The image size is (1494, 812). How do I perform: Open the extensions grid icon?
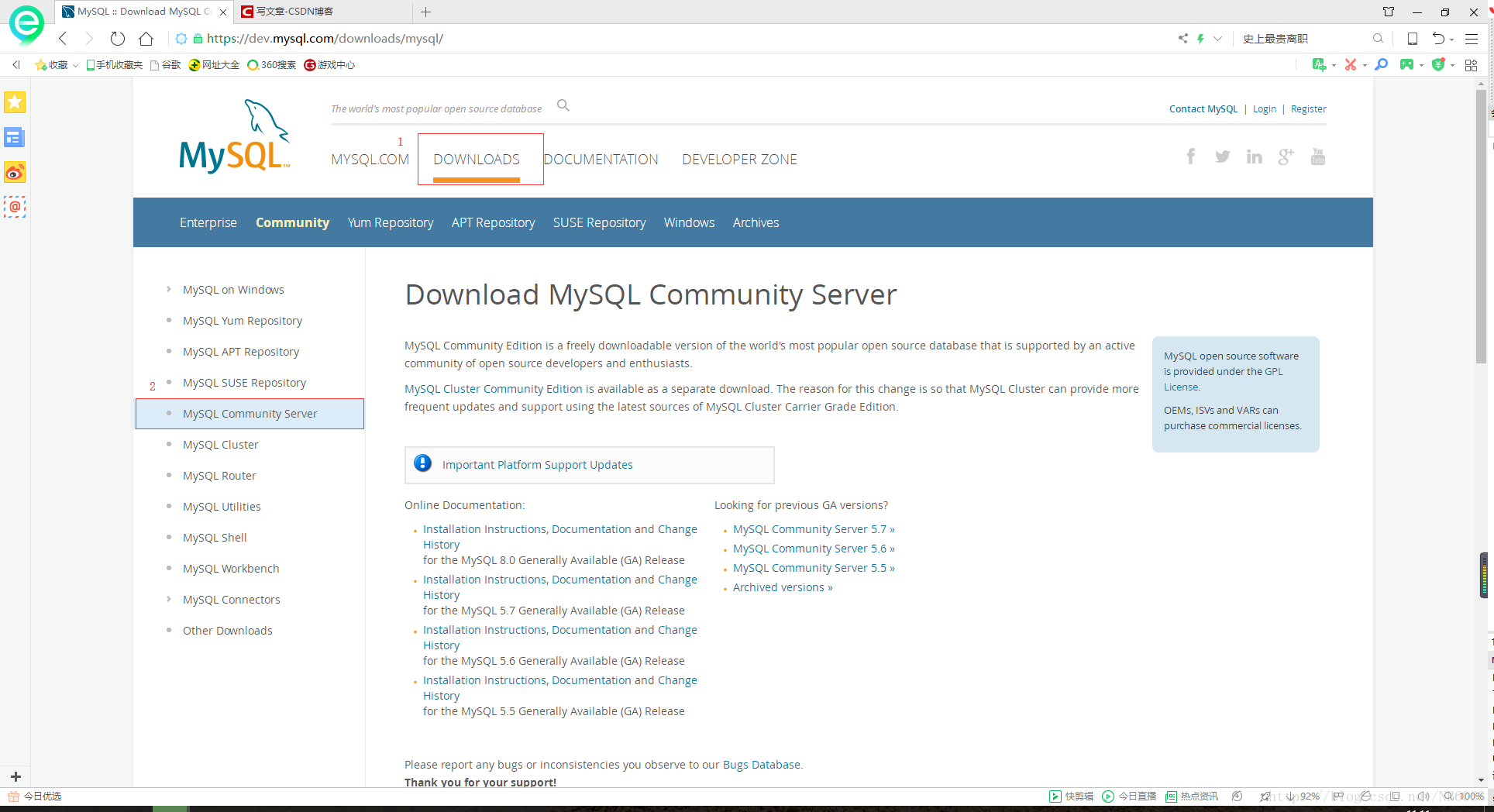pos(1471,65)
